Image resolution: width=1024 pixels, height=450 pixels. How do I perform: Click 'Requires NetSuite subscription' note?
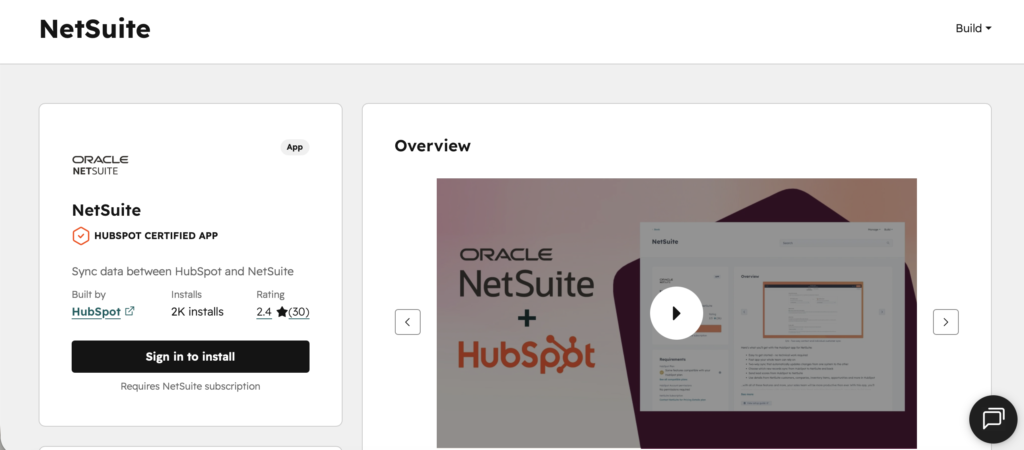pos(190,387)
